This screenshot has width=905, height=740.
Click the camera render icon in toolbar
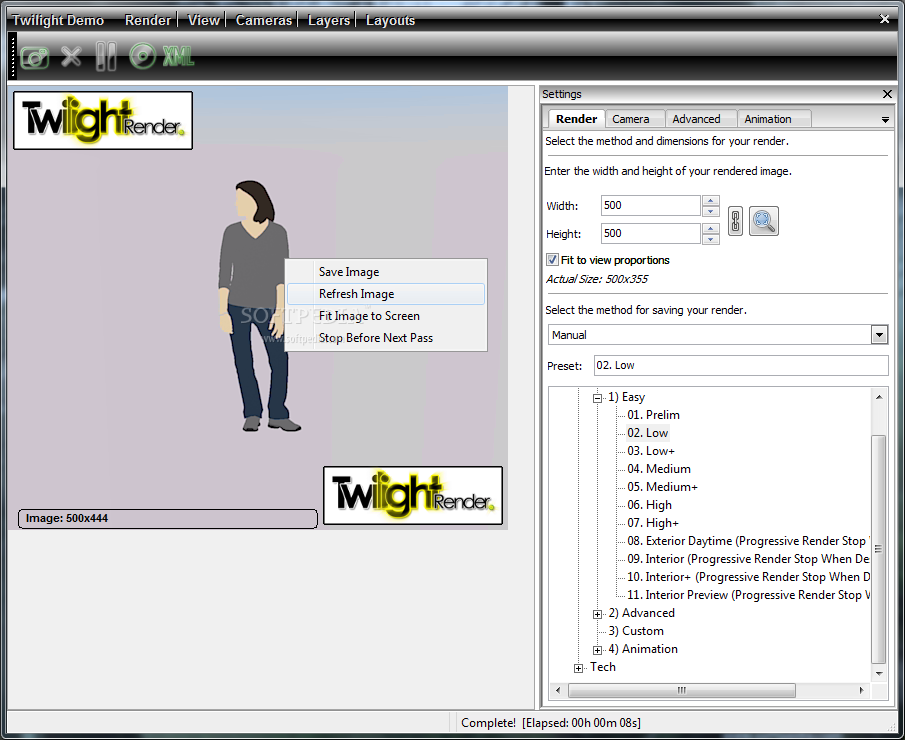coord(35,57)
